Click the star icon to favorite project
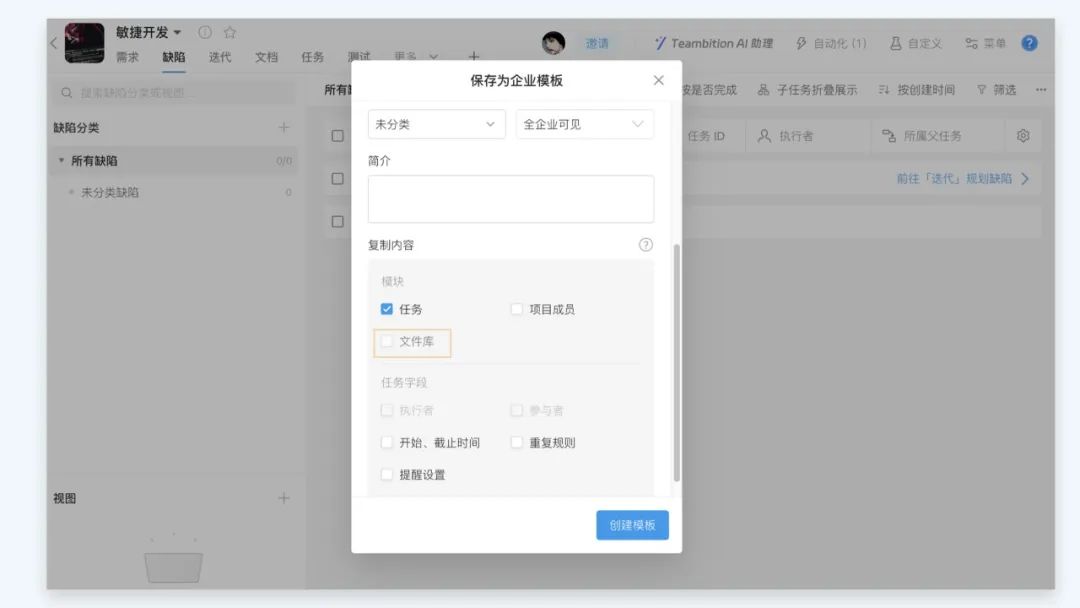Image resolution: width=1080 pixels, height=608 pixels. [230, 33]
